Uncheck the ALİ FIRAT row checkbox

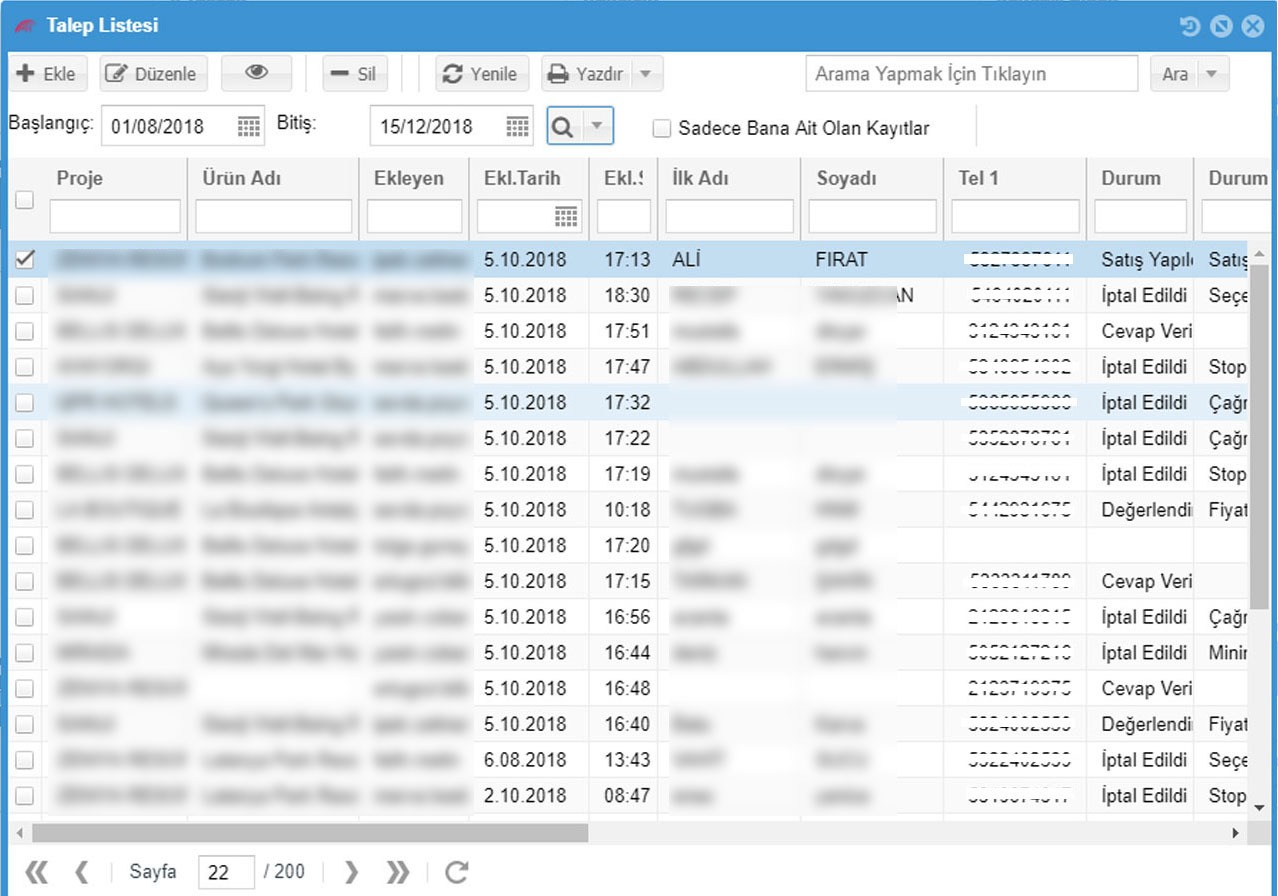[25, 259]
